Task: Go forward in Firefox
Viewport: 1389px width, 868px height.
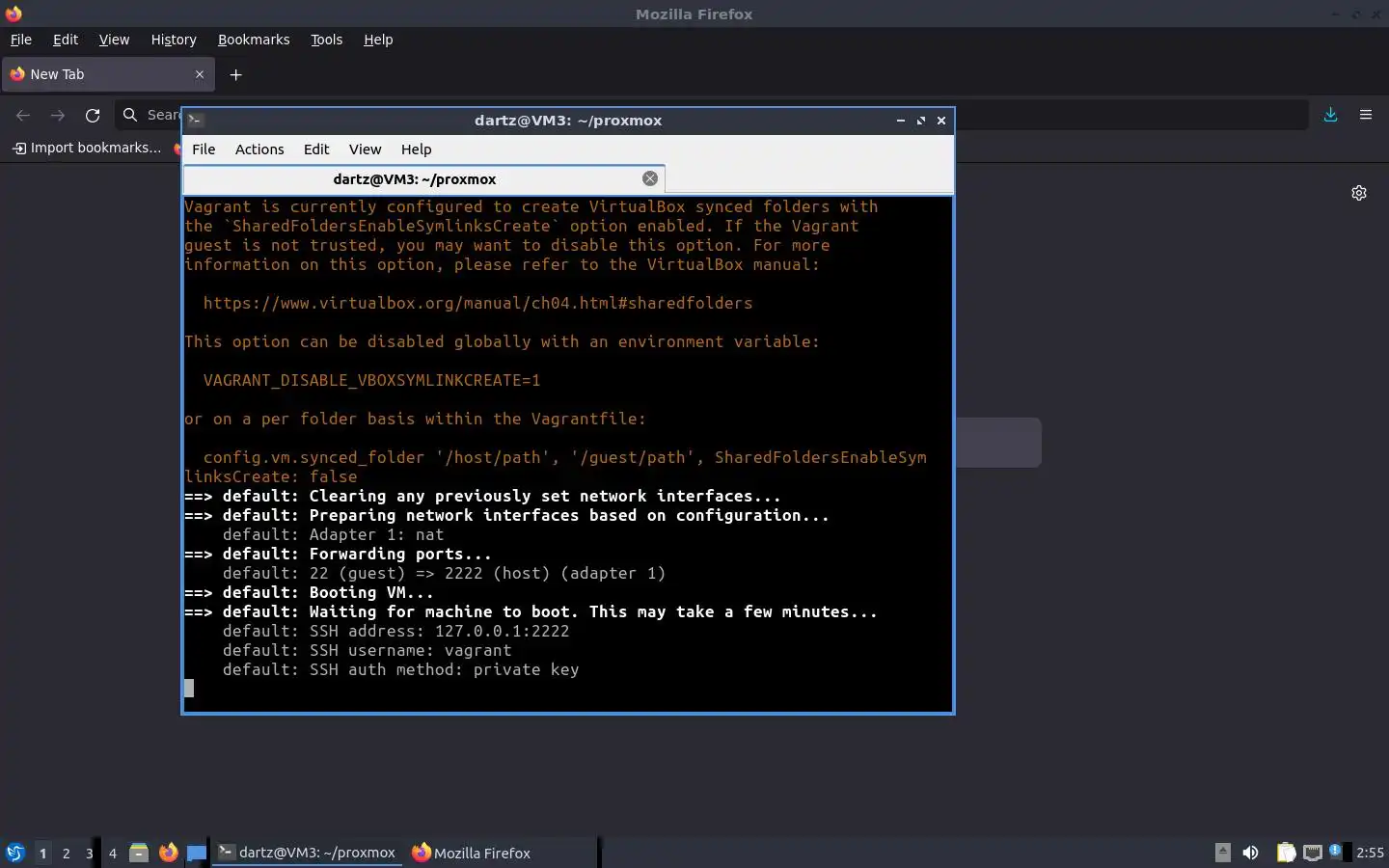Action: click(58, 115)
